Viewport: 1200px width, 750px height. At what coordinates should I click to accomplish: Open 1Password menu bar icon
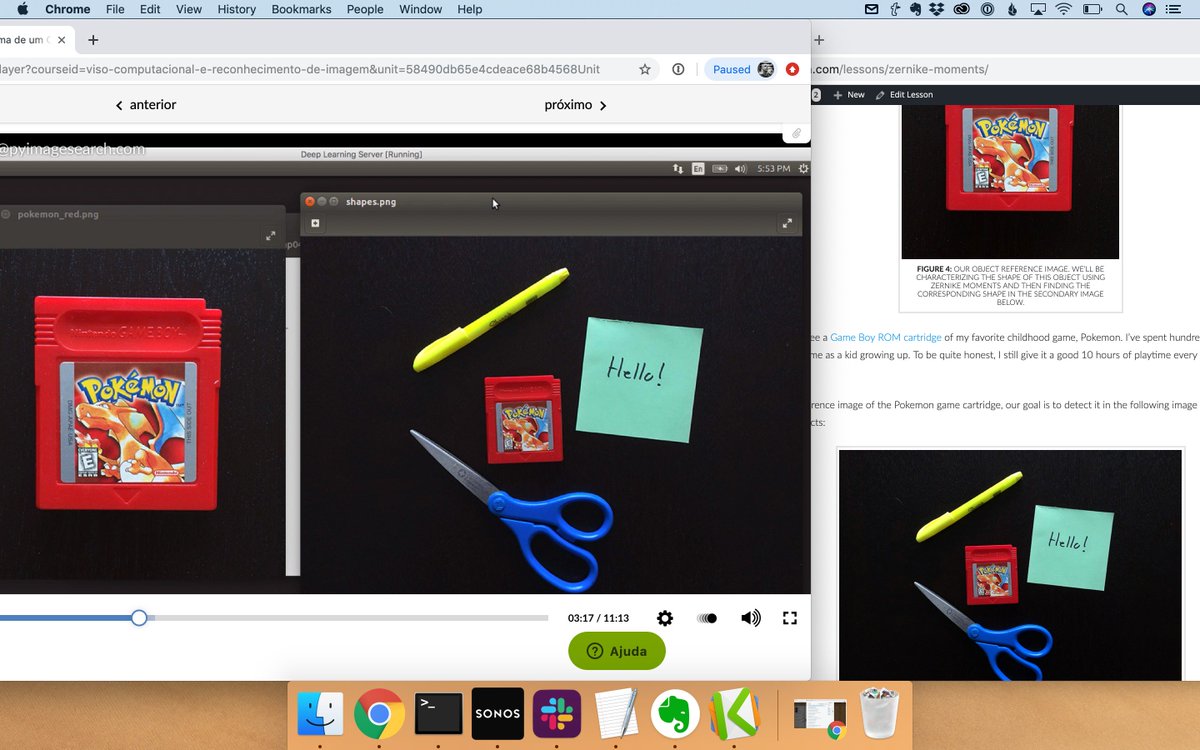987,9
